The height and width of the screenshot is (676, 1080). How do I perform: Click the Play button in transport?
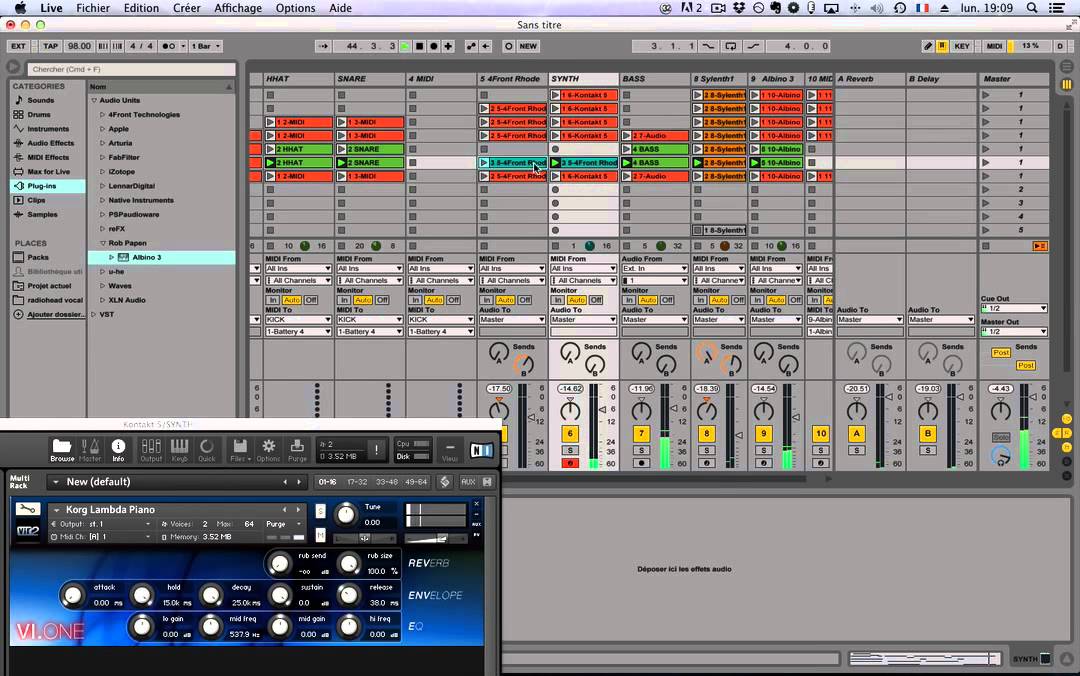(405, 46)
